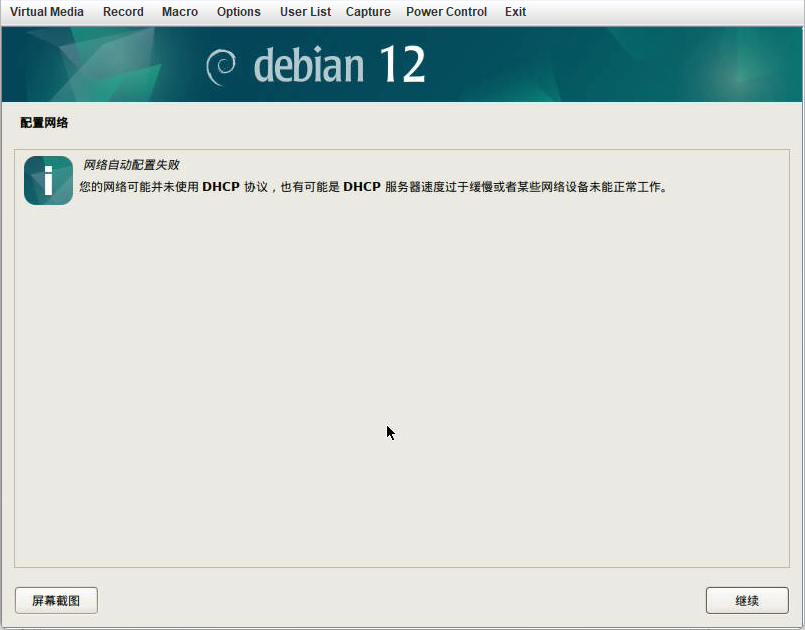Open the Macro menu
Screen dimensions: 805x630
click(180, 12)
